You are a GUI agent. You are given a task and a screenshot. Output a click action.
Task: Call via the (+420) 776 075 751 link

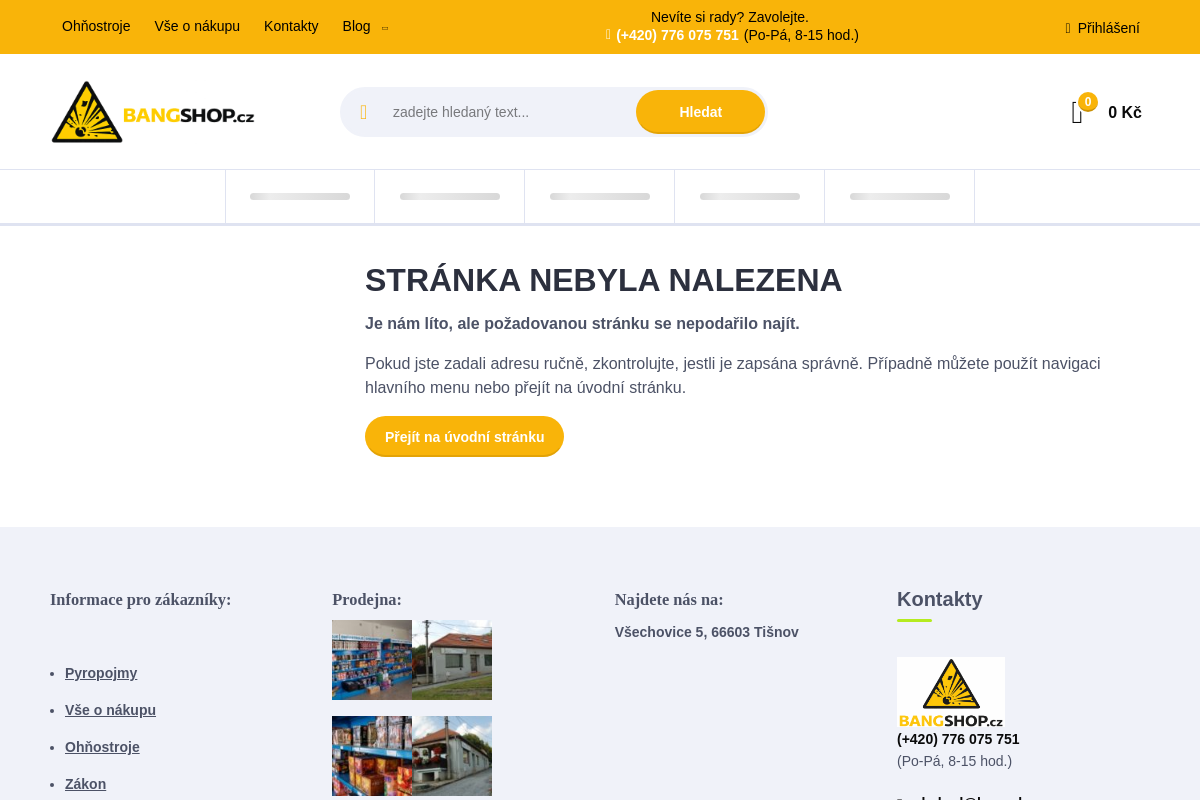pos(678,34)
